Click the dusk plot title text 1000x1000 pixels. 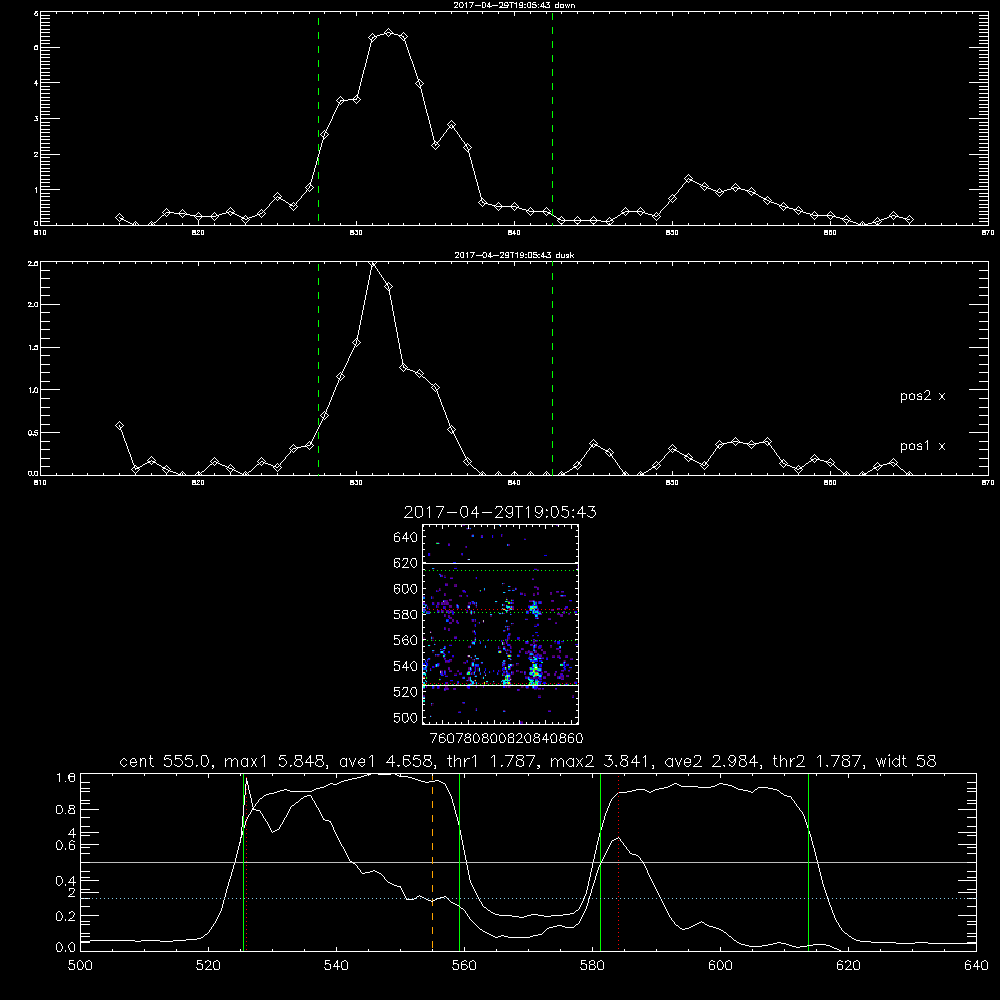(x=514, y=255)
